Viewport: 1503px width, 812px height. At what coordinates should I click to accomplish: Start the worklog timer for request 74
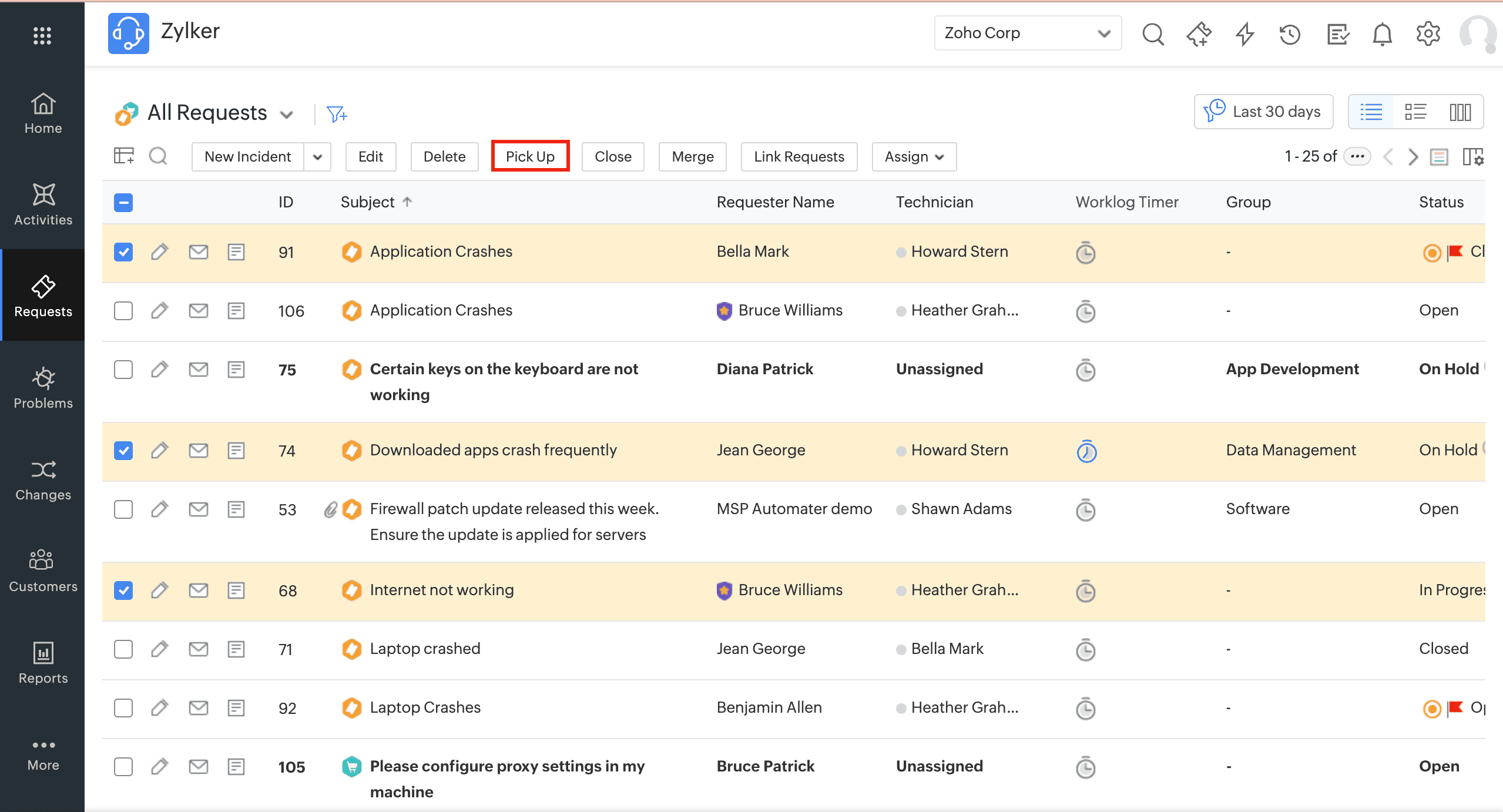click(x=1086, y=451)
